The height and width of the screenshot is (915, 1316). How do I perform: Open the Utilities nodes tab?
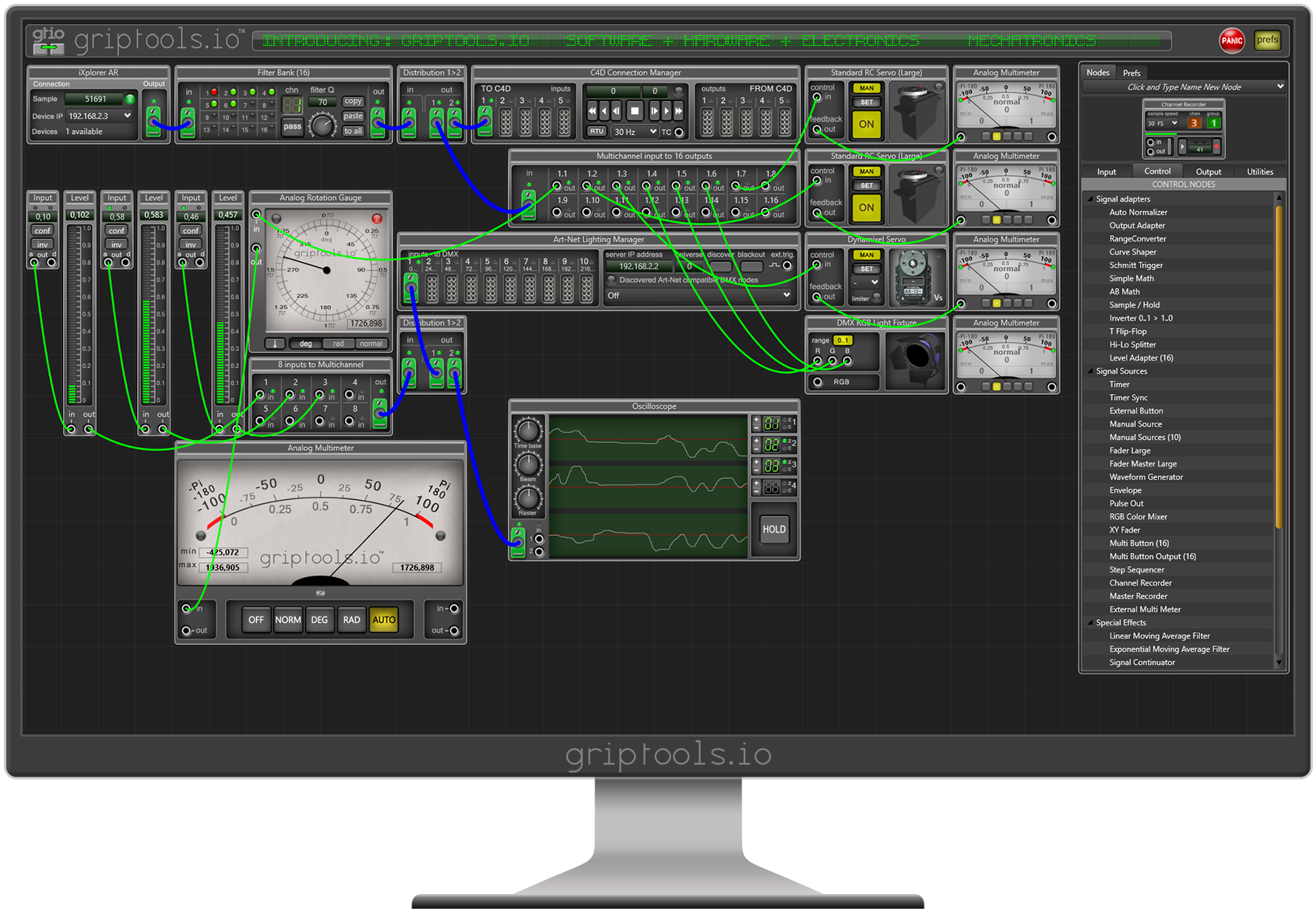click(1259, 172)
